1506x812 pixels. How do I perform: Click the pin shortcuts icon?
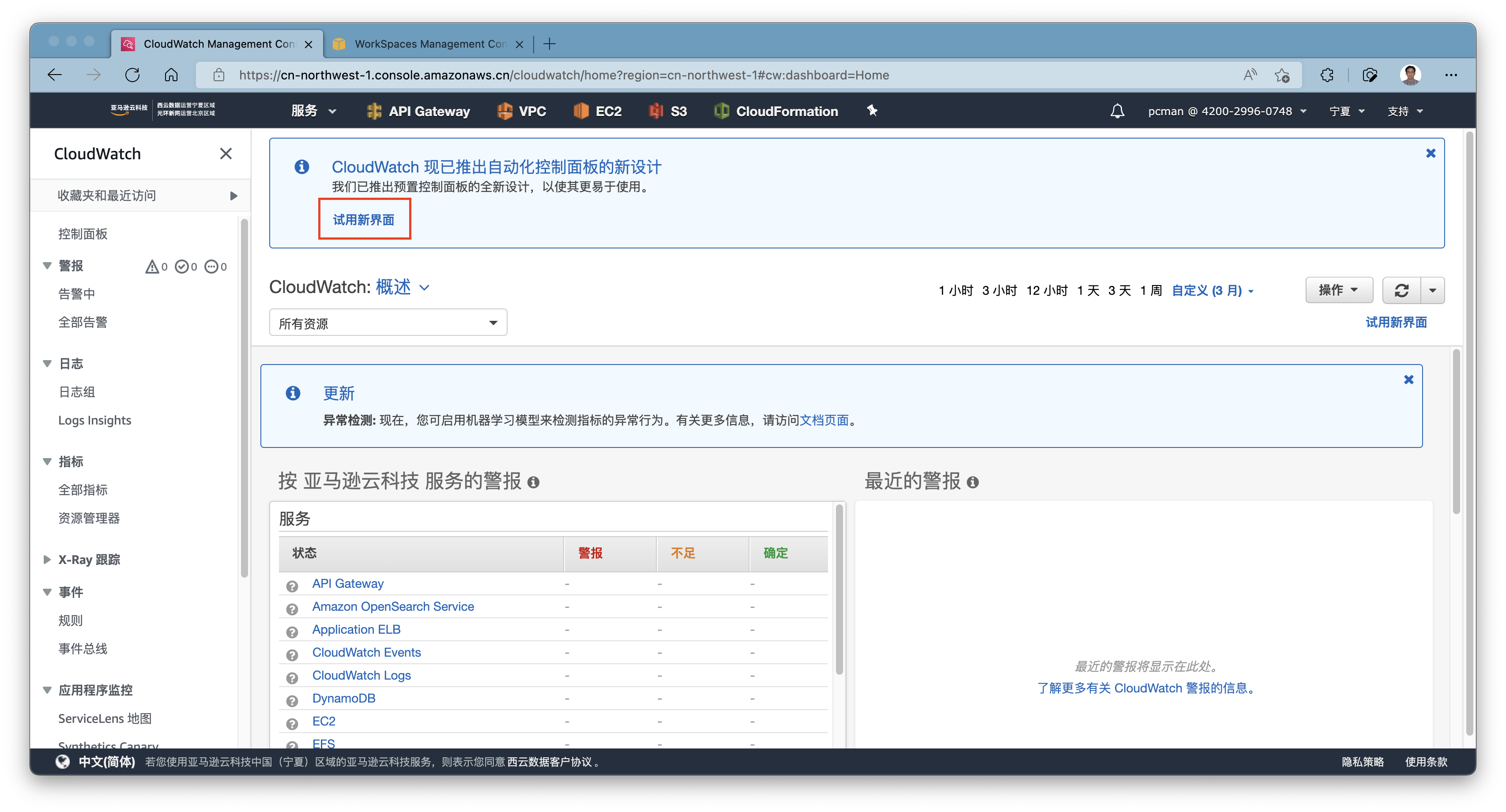click(x=872, y=110)
